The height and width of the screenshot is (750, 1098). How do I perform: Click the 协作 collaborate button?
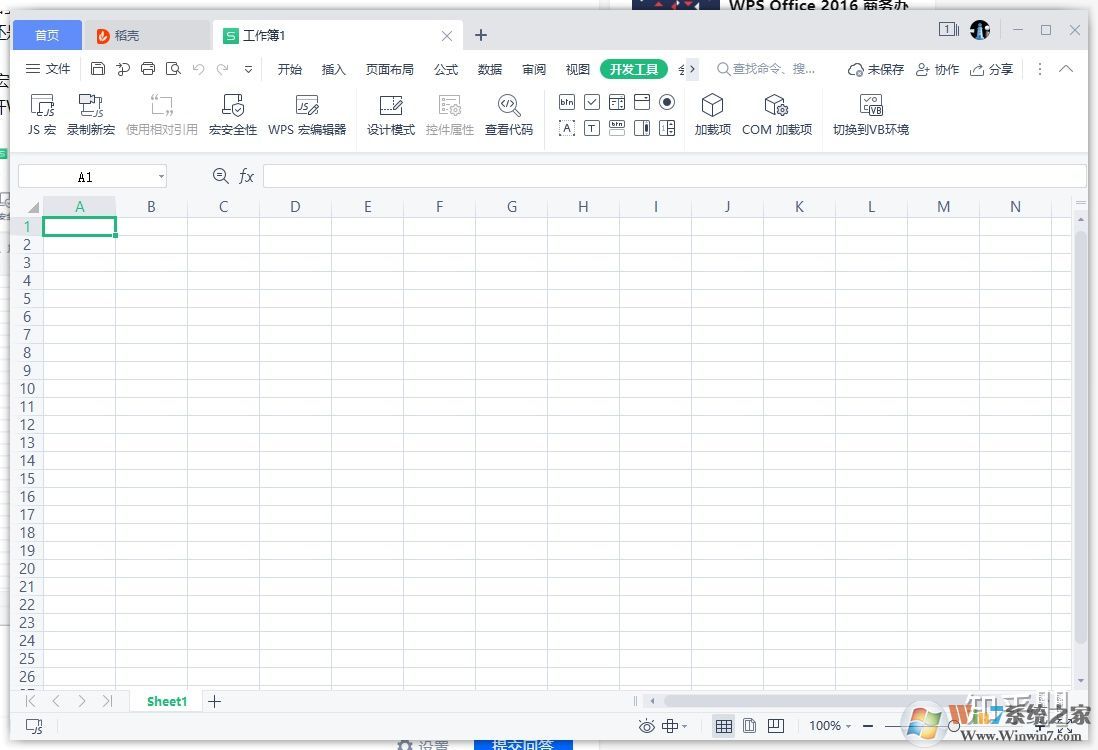(937, 69)
